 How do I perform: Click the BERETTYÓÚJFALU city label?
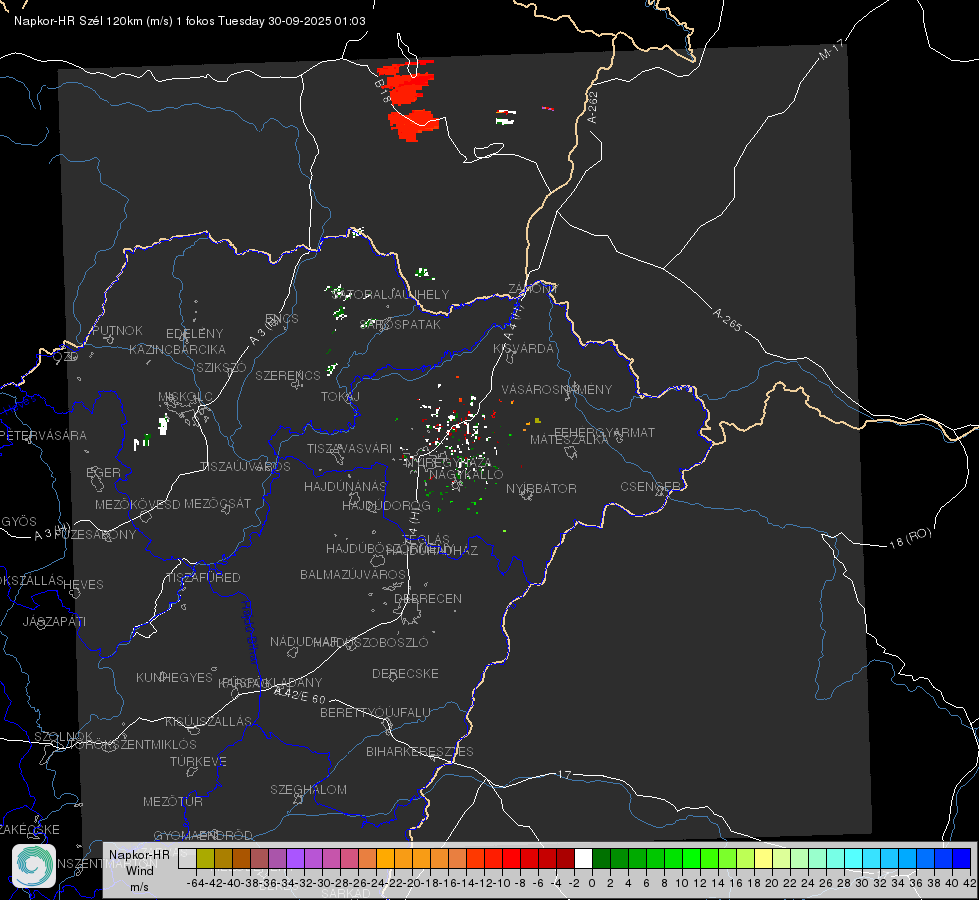point(375,713)
